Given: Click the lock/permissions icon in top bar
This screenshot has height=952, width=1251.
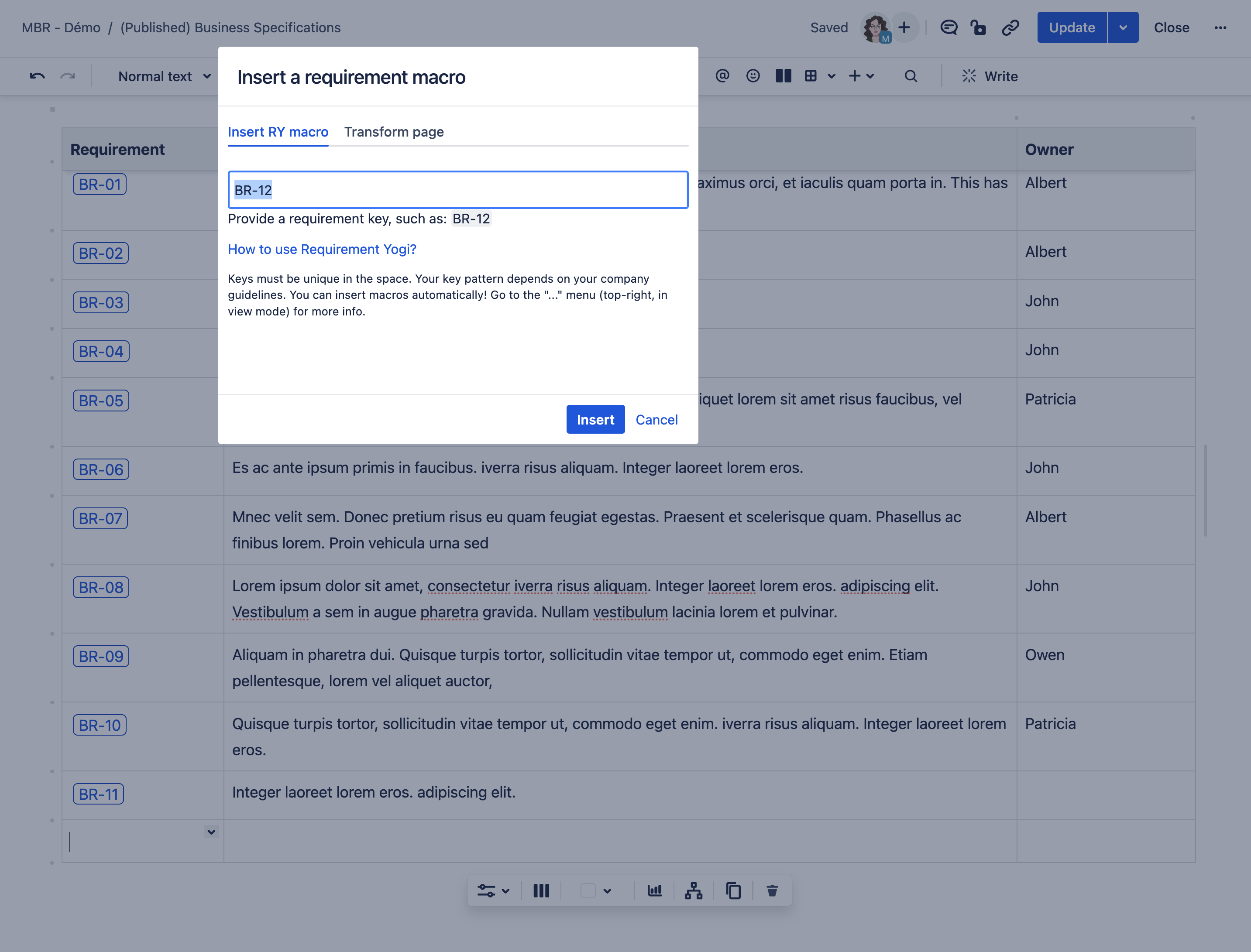Looking at the screenshot, I should 979,27.
